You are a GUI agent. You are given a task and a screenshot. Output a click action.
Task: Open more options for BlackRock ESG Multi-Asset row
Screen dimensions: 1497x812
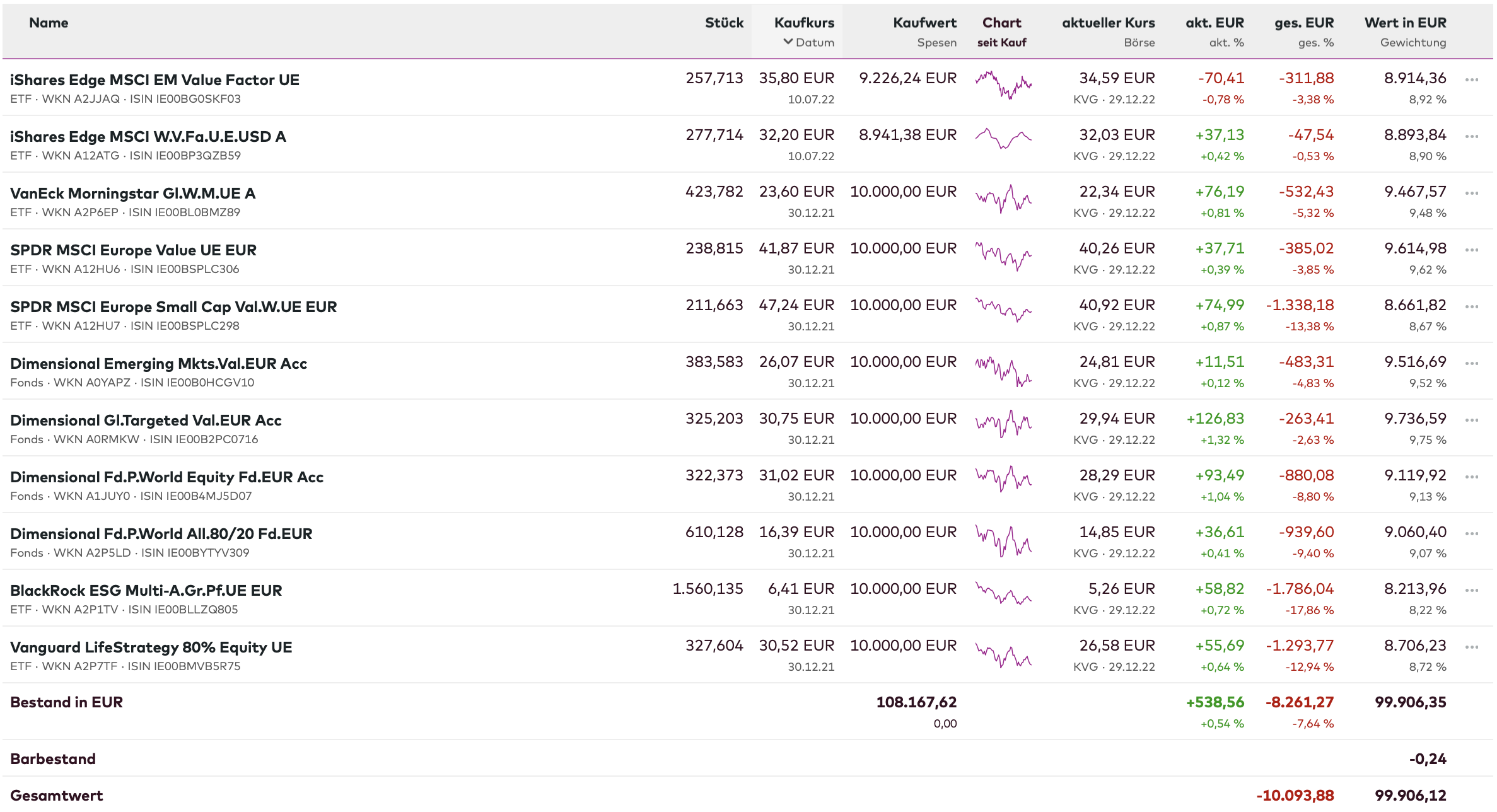(x=1471, y=591)
